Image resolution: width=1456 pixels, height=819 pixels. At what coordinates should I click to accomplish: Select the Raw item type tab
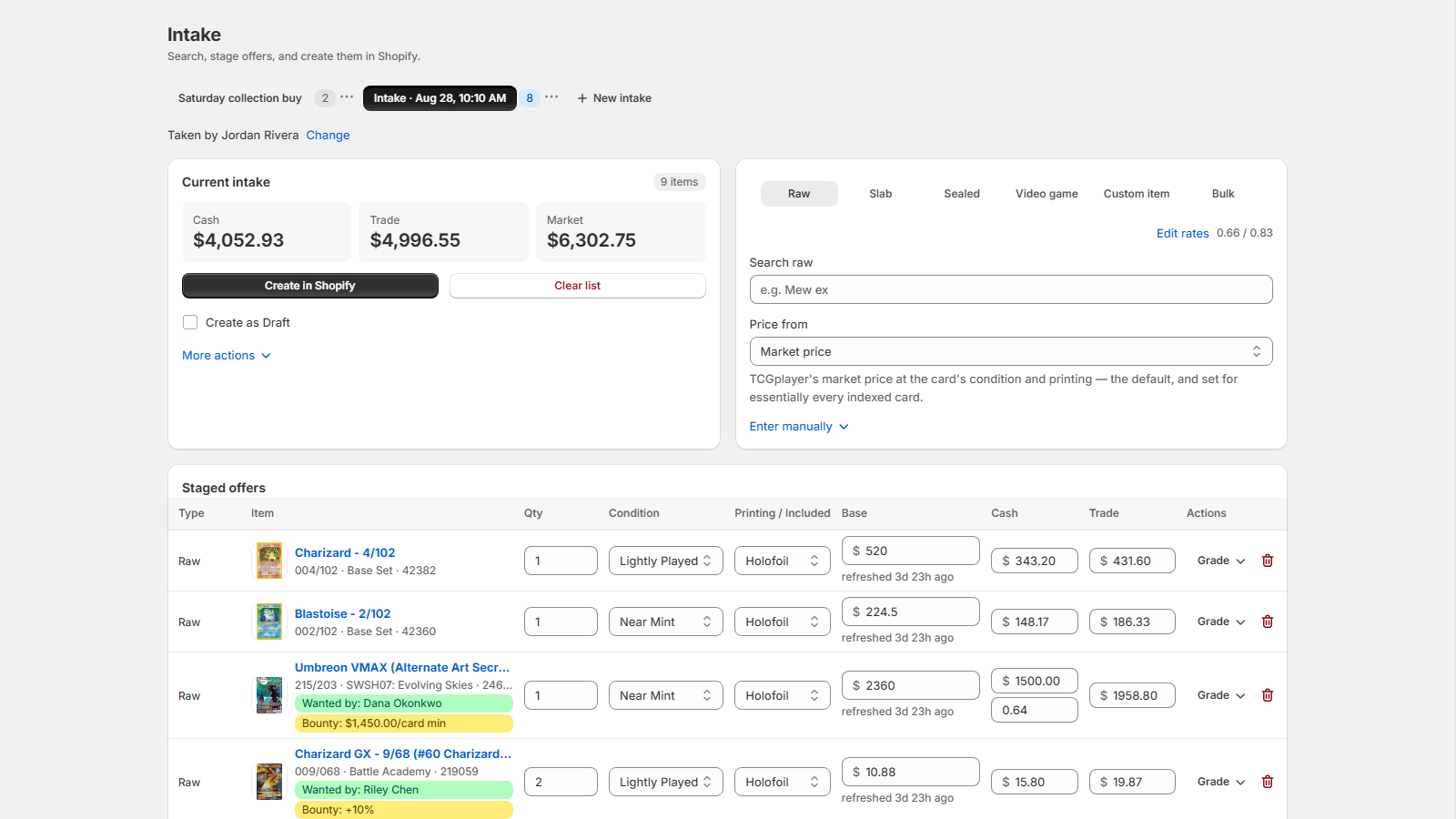(x=799, y=194)
